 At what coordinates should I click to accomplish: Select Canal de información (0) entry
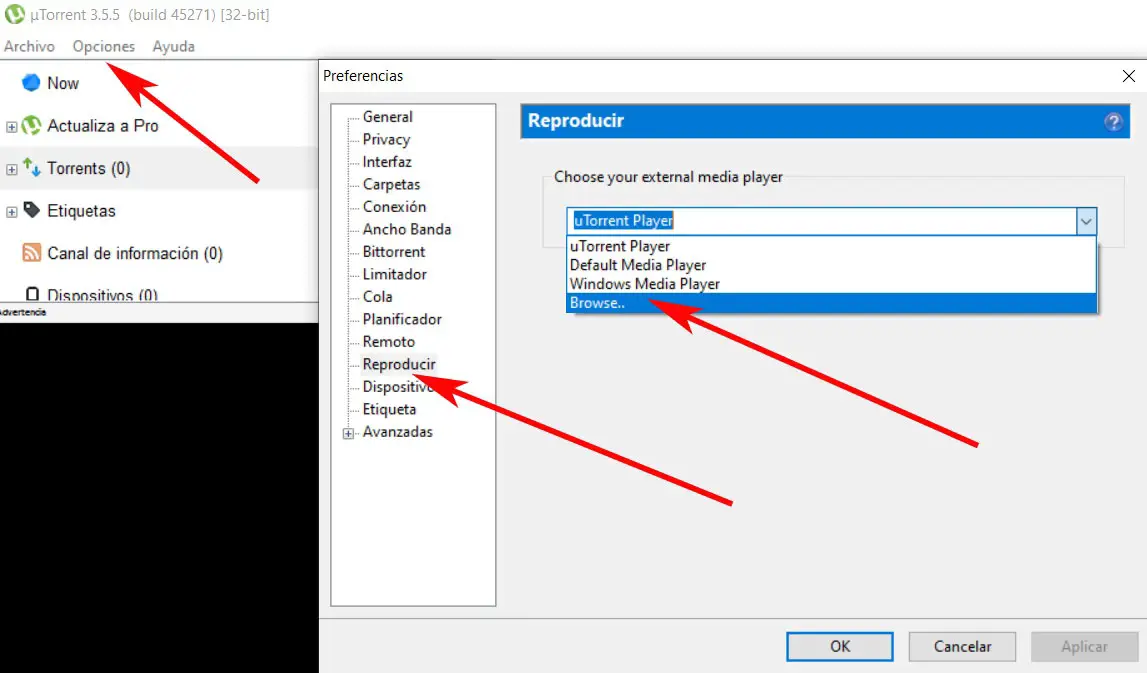click(135, 253)
